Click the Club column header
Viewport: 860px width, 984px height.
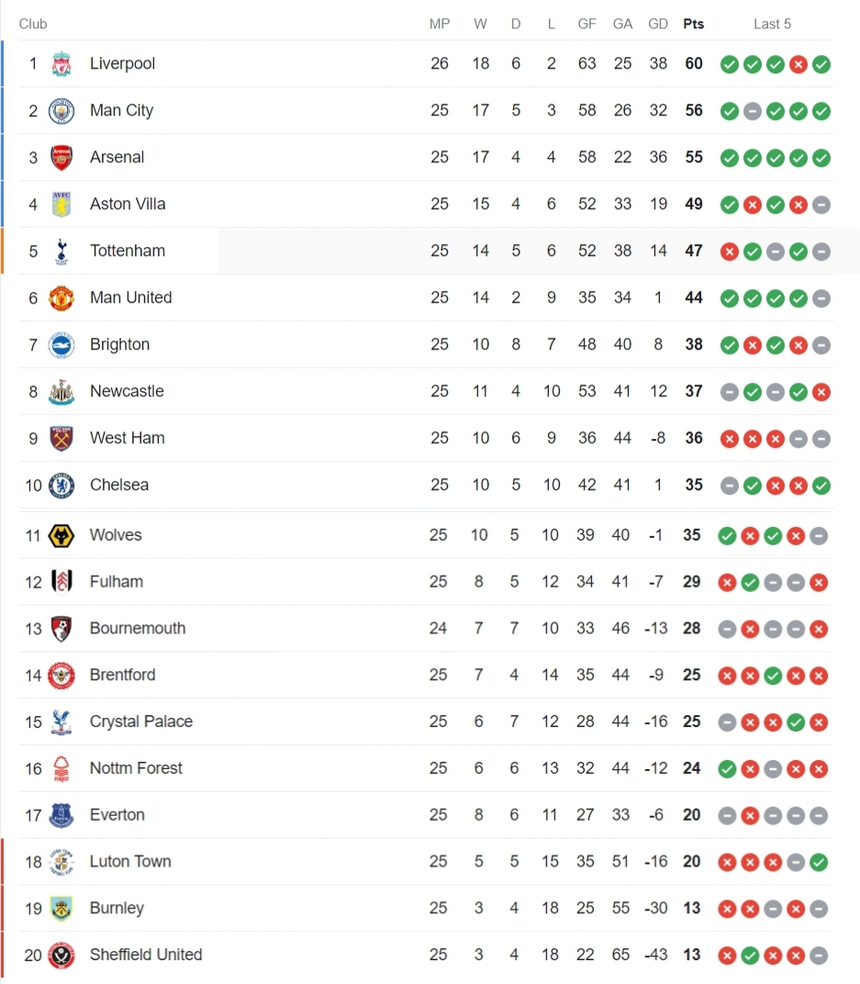click(x=33, y=23)
